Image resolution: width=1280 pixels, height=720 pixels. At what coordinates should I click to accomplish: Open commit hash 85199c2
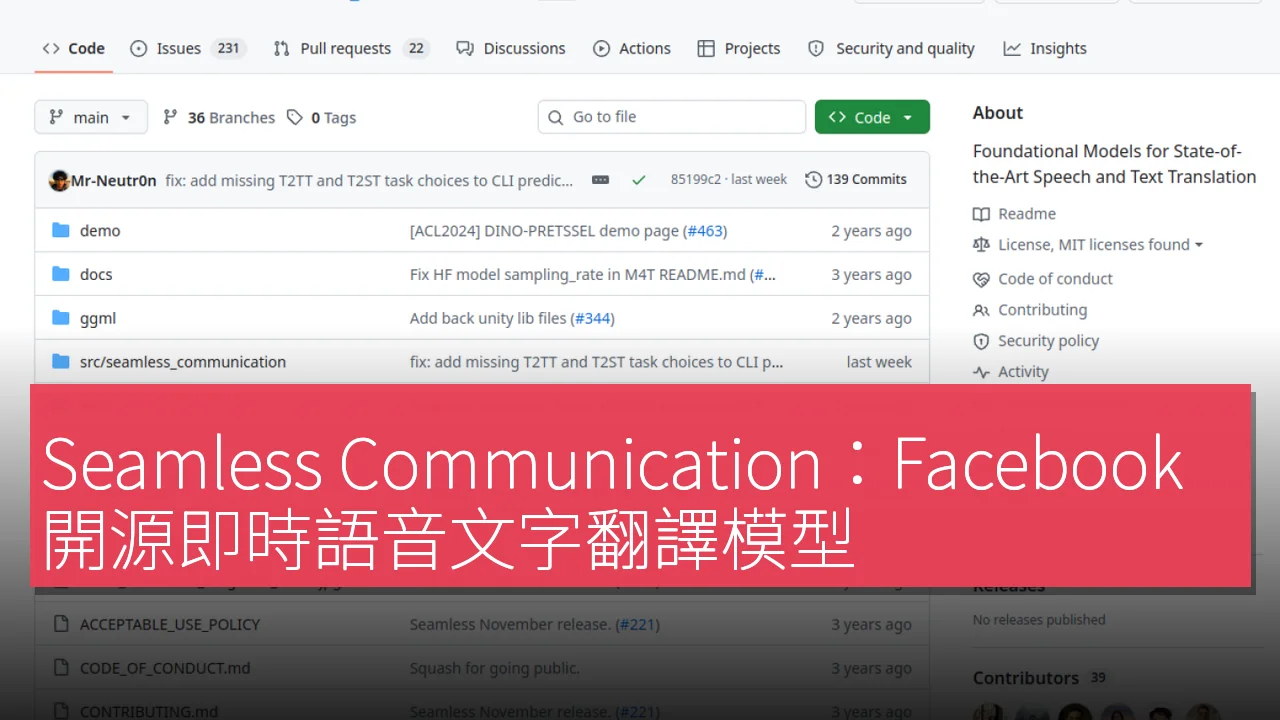[x=695, y=180]
